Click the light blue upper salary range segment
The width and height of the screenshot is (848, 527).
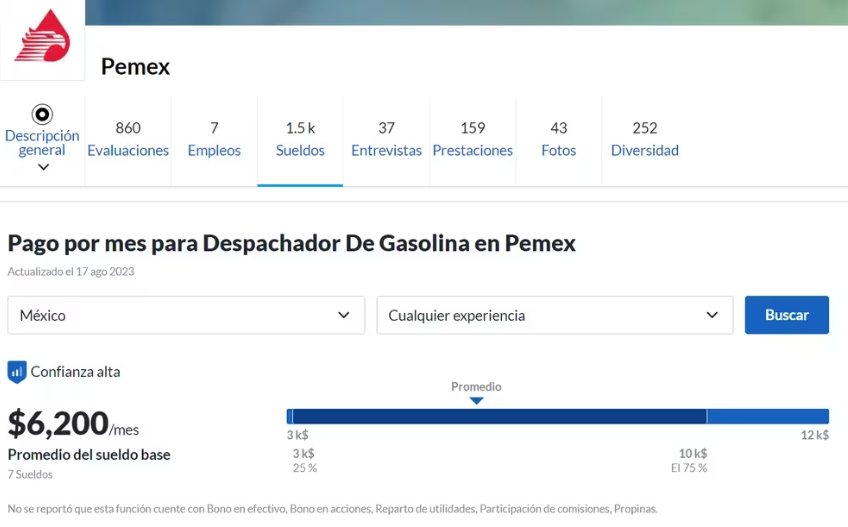[x=768, y=416]
